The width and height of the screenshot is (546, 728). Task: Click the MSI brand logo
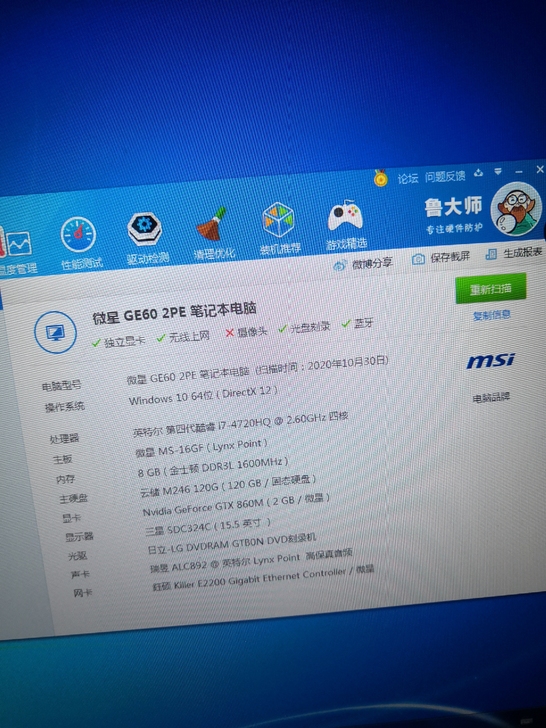click(x=490, y=361)
